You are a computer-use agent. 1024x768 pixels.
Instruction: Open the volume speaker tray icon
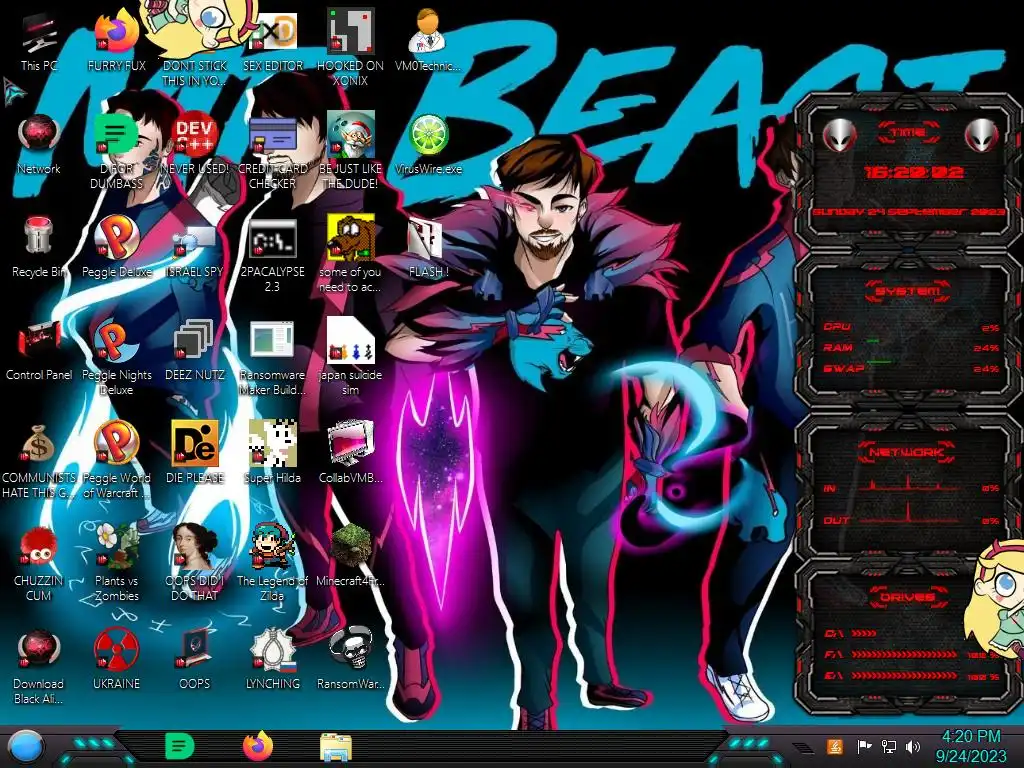pos(913,746)
